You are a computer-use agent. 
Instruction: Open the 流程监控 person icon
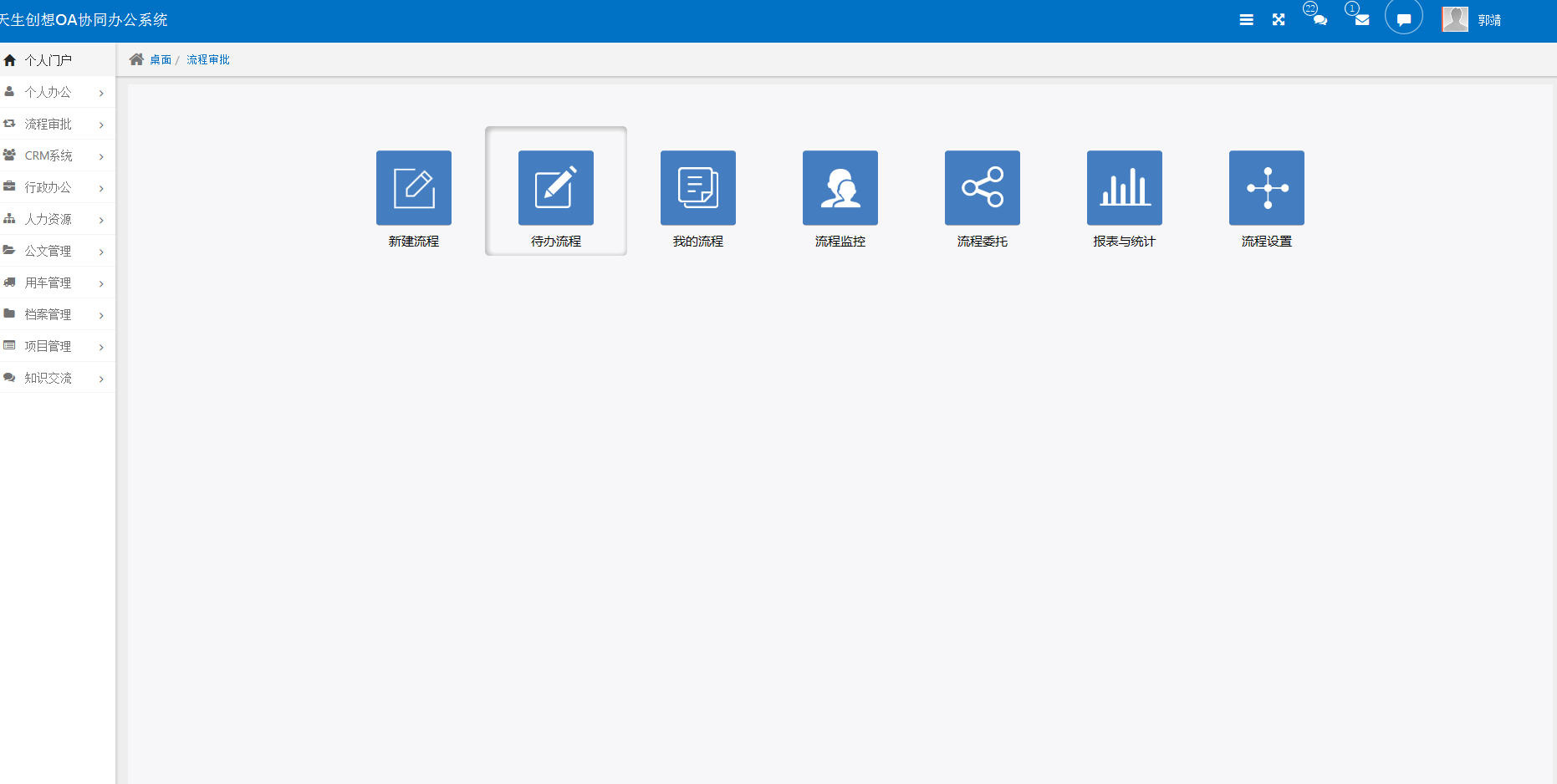pyautogui.click(x=840, y=188)
